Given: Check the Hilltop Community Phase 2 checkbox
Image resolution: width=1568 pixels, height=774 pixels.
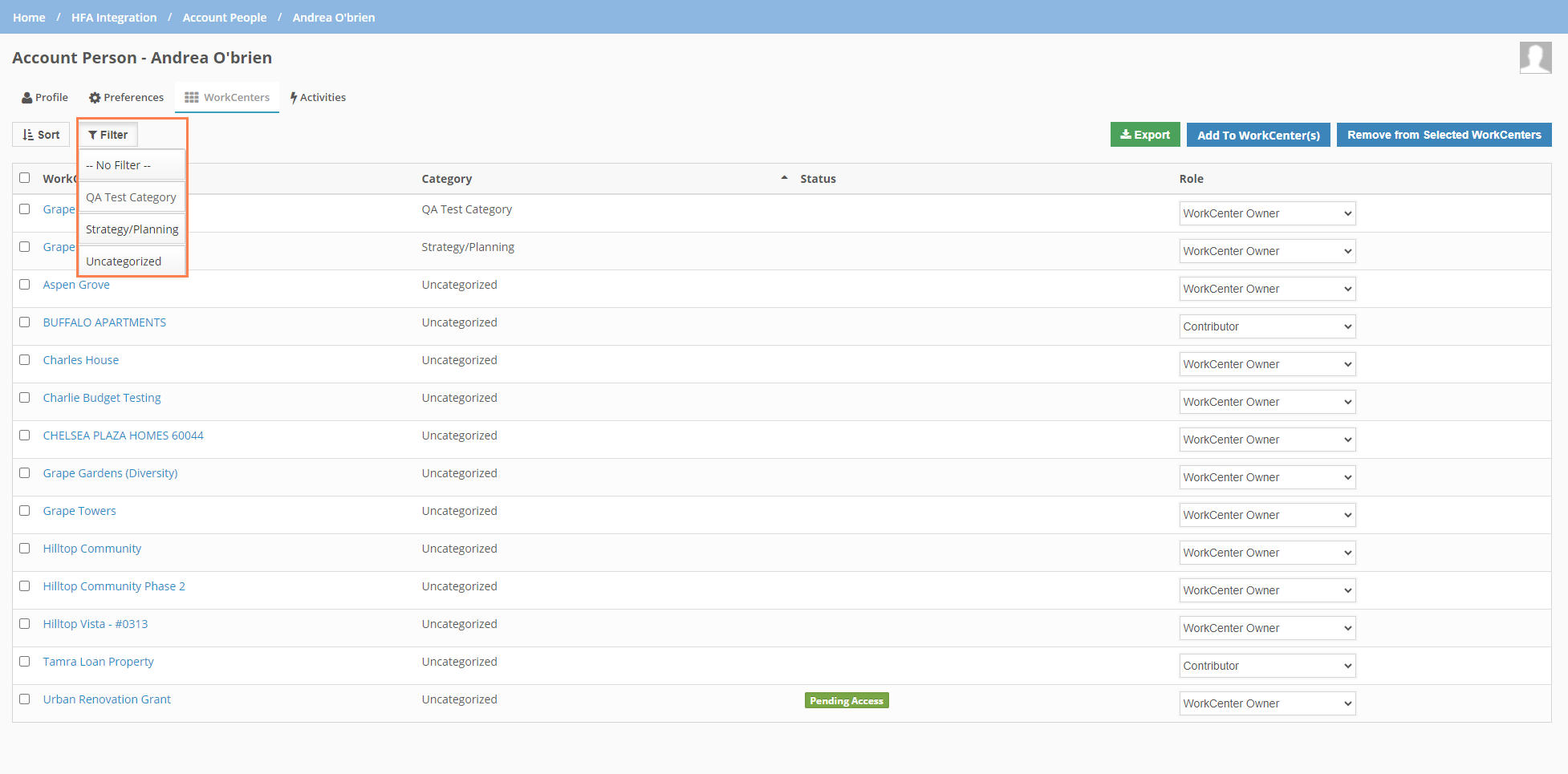Looking at the screenshot, I should 25,586.
